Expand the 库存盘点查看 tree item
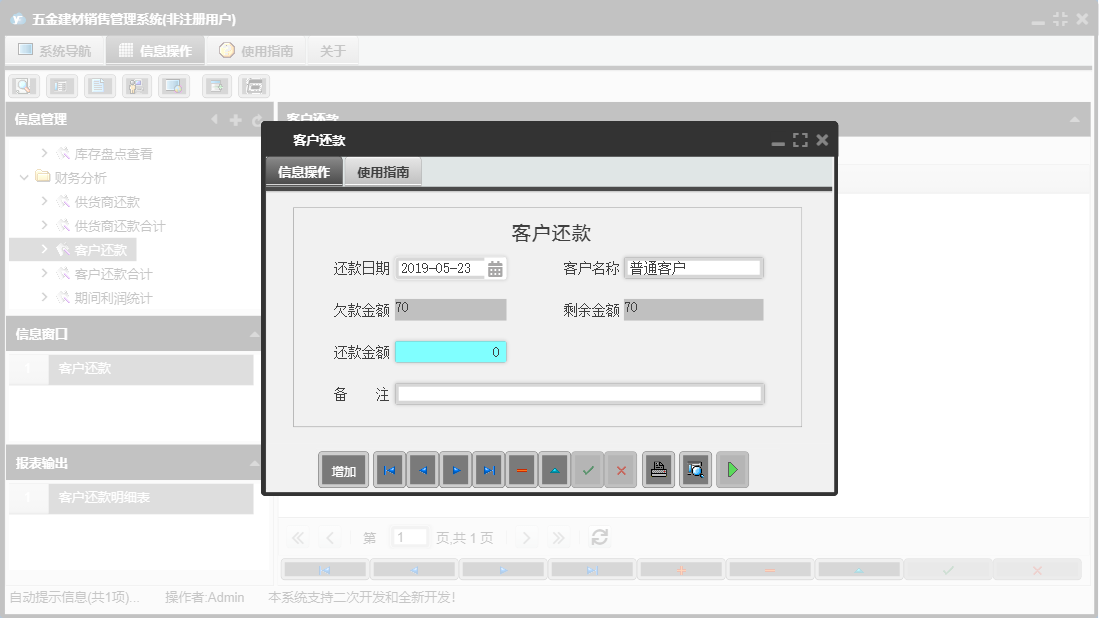The image size is (1099, 618). tap(44, 153)
